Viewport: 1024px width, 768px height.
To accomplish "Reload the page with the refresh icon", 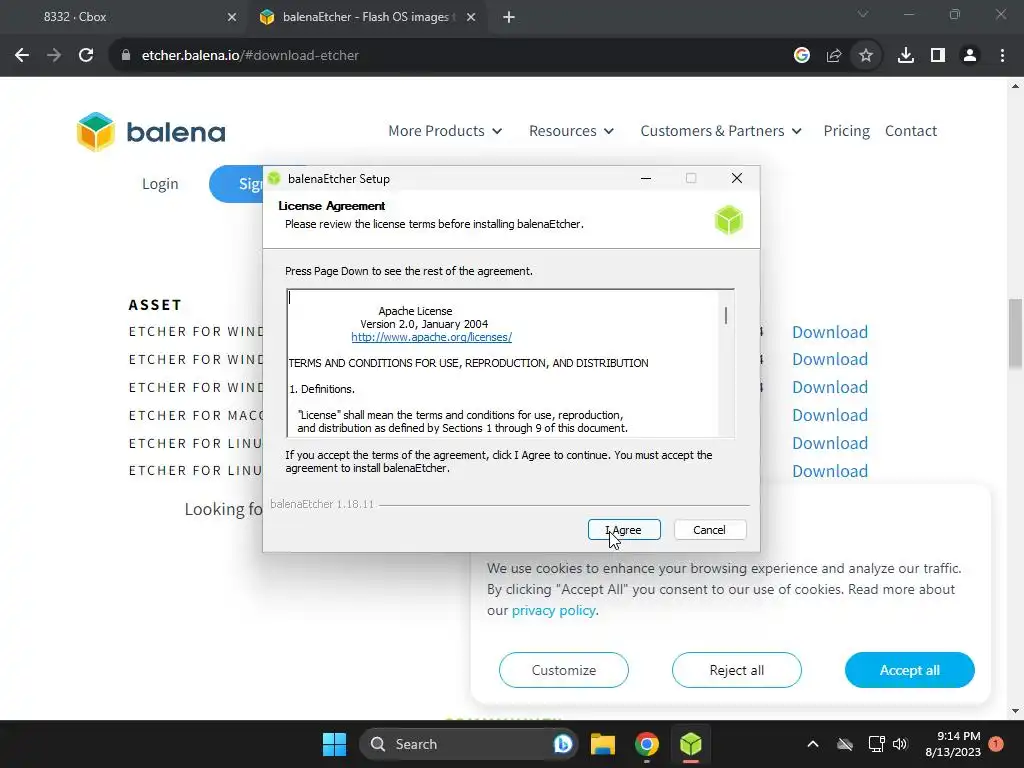I will click(86, 56).
